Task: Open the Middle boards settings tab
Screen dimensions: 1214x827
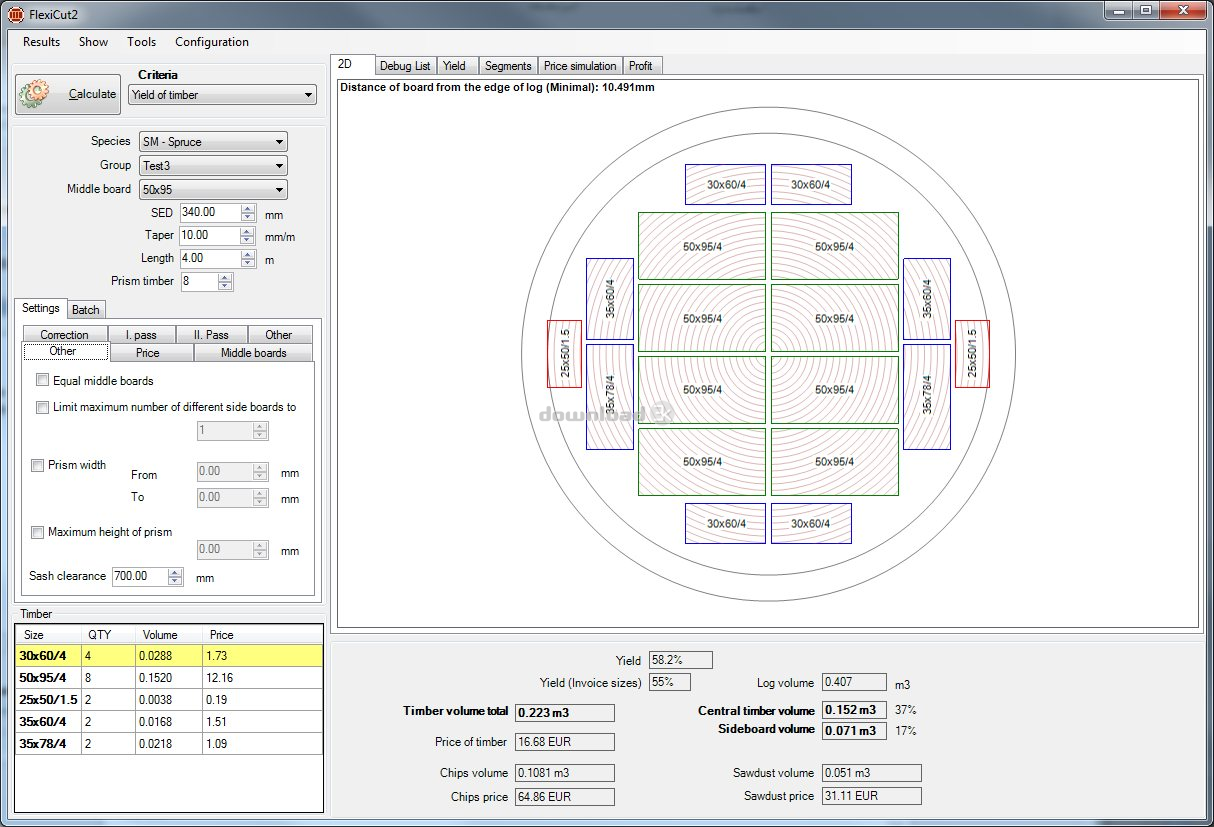Action: coord(253,353)
